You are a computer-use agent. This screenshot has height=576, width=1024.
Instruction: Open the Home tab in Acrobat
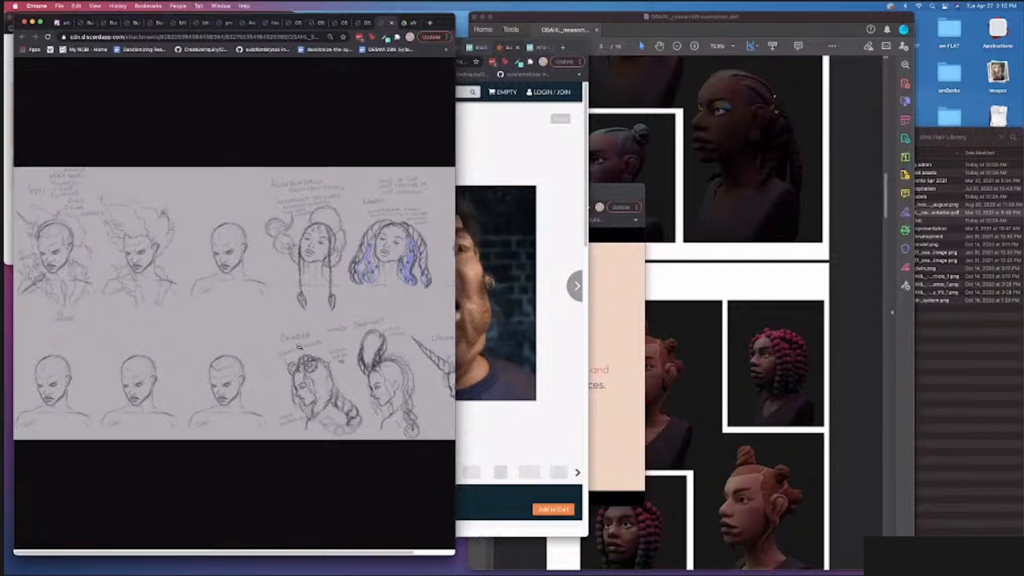point(483,29)
